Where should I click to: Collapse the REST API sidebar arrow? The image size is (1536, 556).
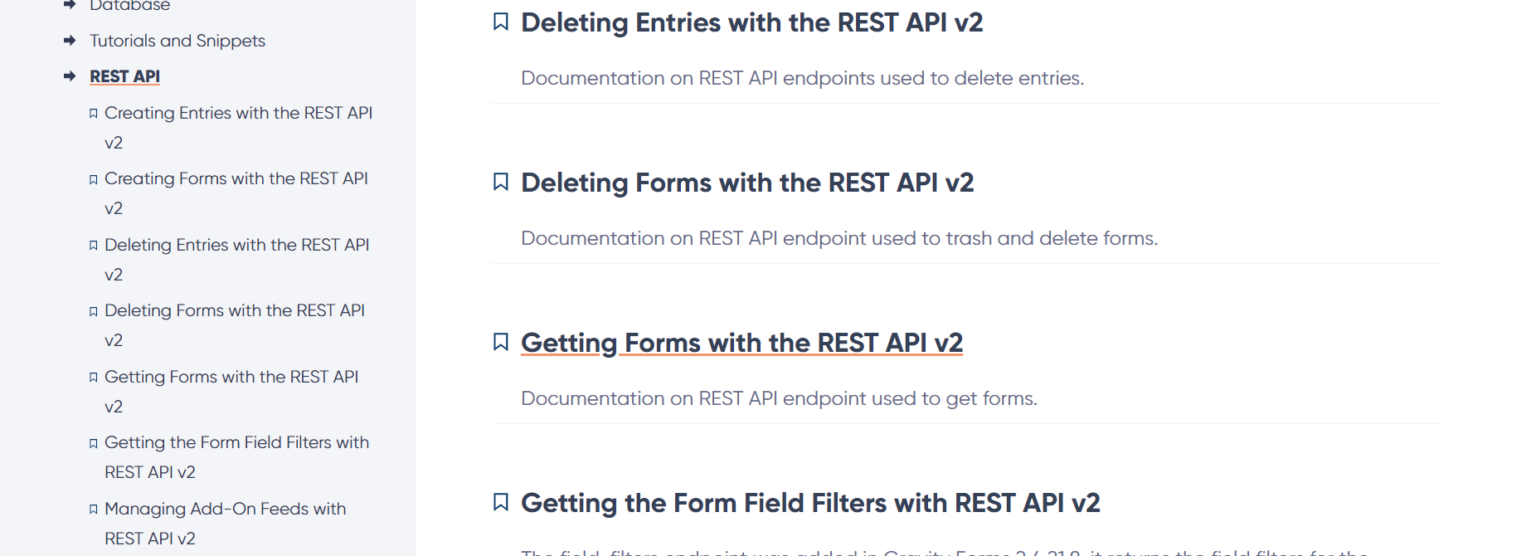69,77
